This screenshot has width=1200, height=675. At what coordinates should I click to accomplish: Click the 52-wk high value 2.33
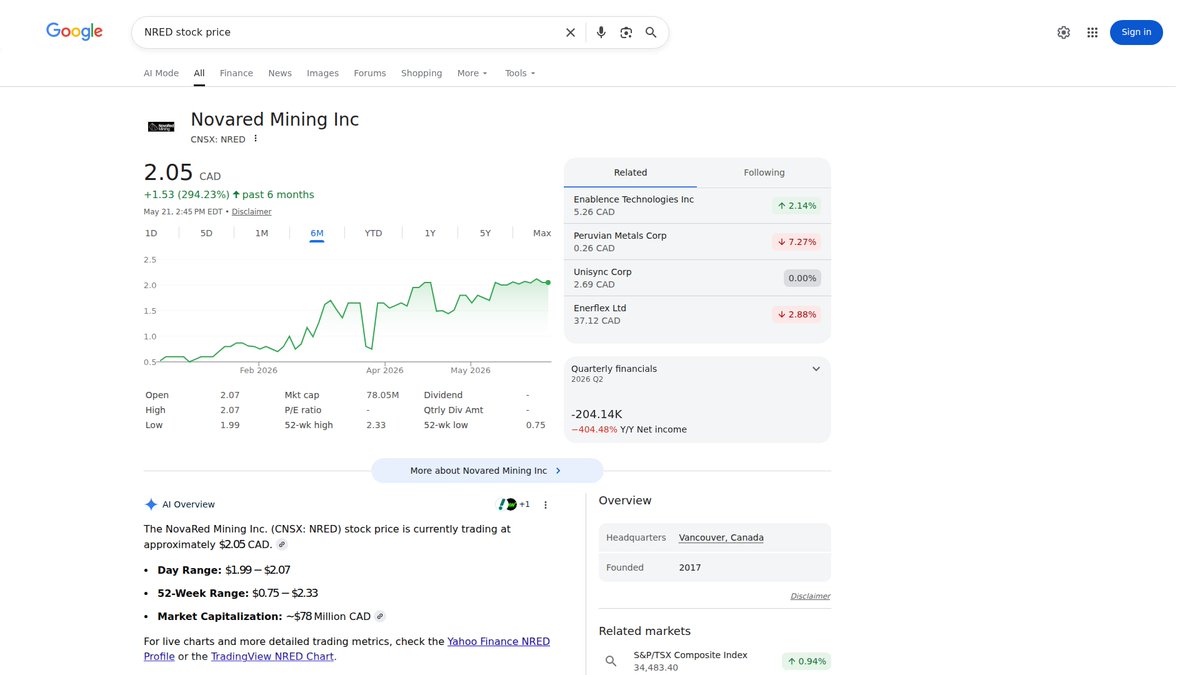[x=376, y=425]
